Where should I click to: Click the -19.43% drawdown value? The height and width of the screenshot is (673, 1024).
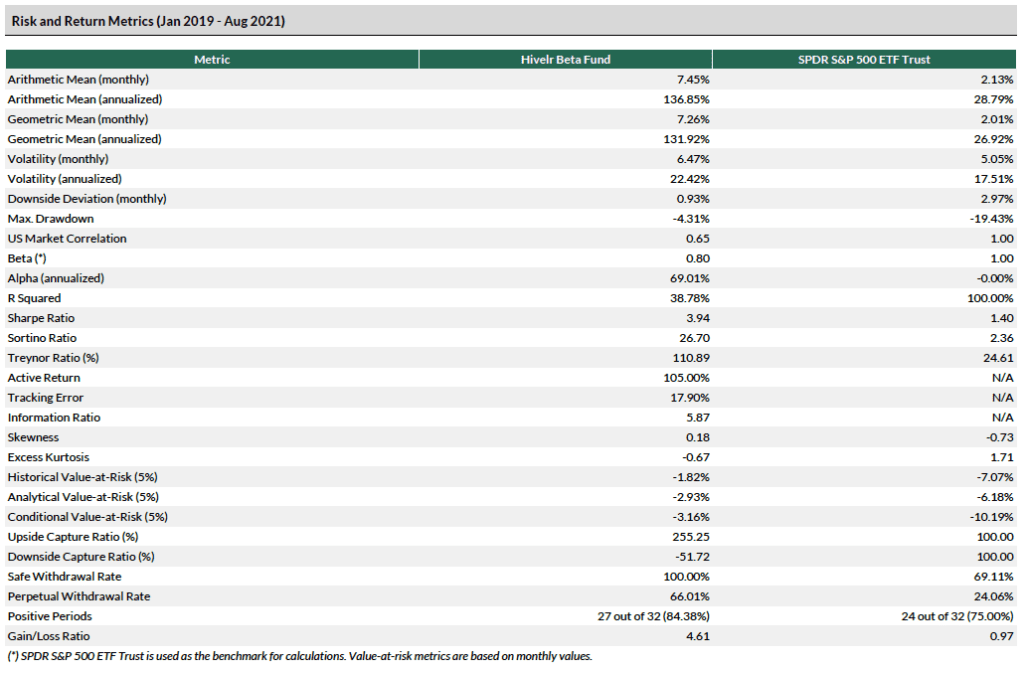click(991, 219)
